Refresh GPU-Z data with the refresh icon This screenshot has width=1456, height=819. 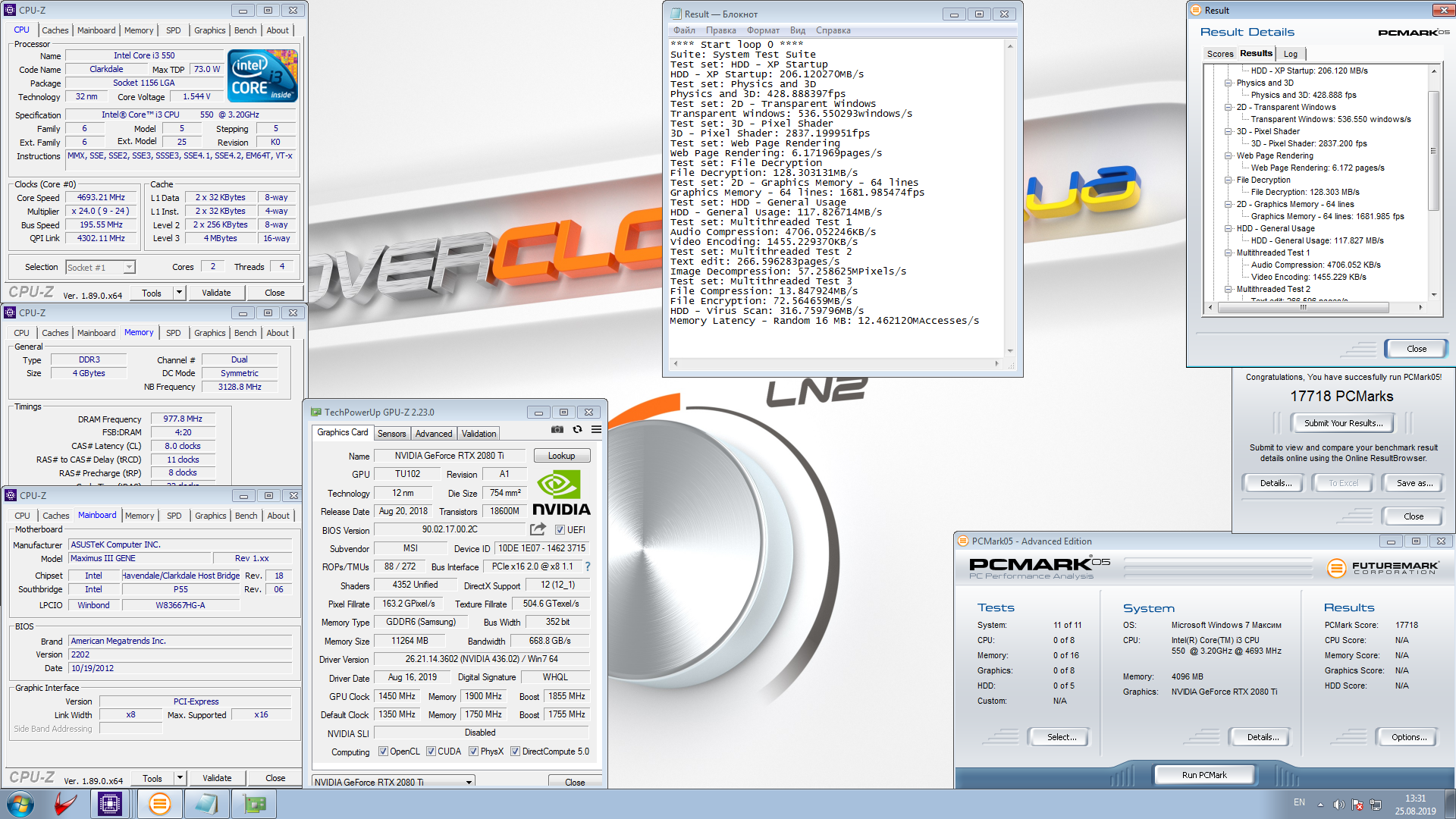577,429
